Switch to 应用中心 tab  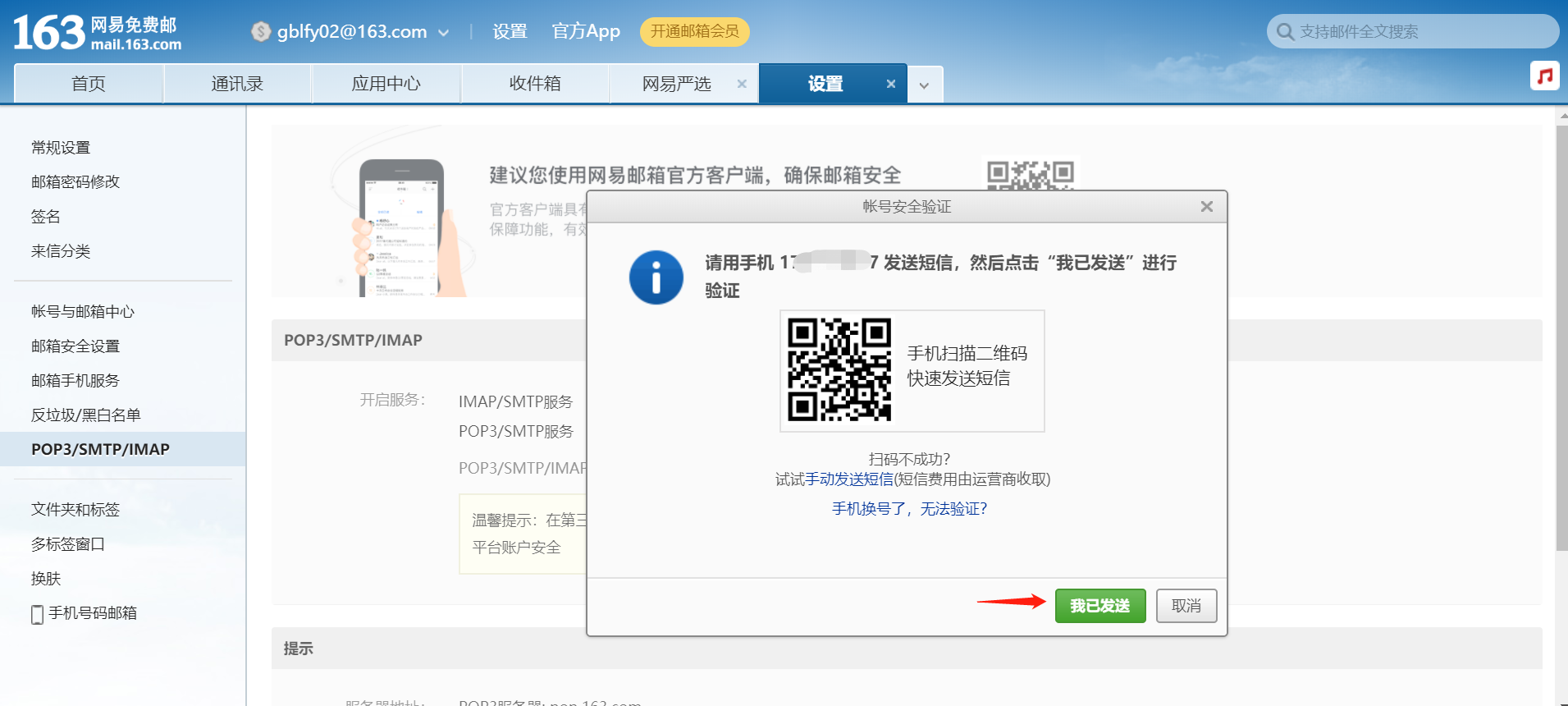click(386, 84)
